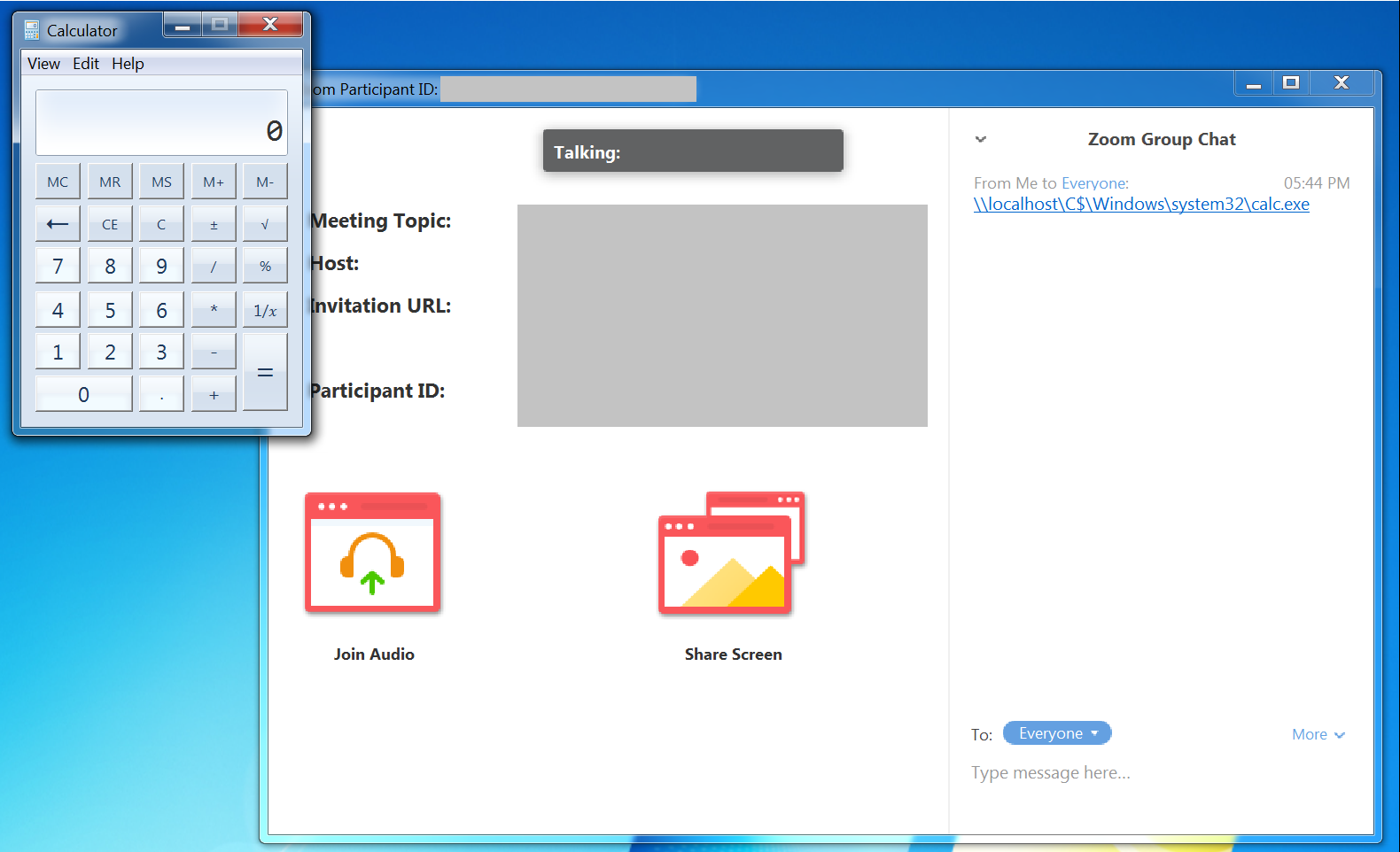Open the Everyone recipient dropdown
Screen dimensions: 1400x852
(1056, 733)
